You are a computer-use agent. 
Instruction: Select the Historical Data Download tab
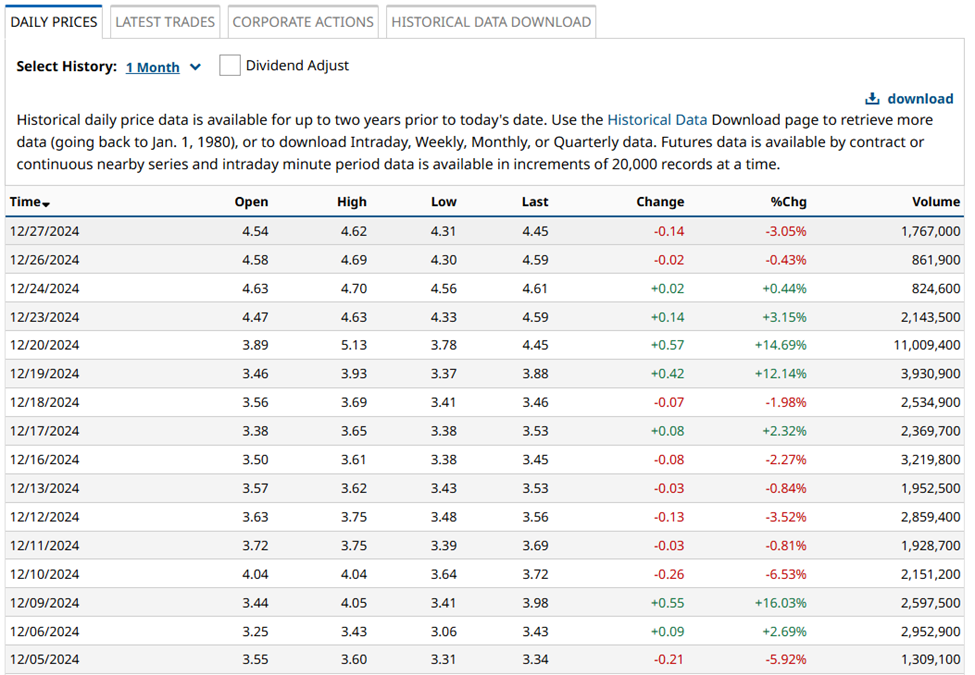(x=490, y=21)
